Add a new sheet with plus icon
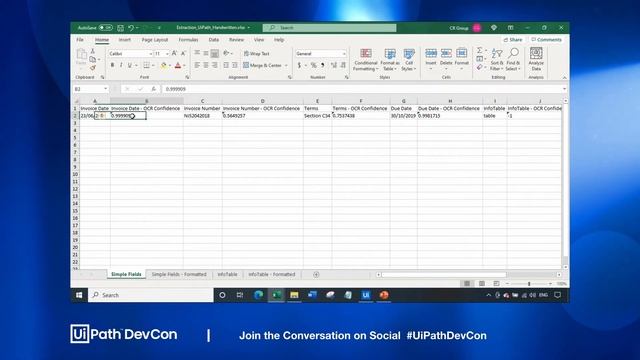Image resolution: width=640 pixels, height=360 pixels. coord(316,275)
